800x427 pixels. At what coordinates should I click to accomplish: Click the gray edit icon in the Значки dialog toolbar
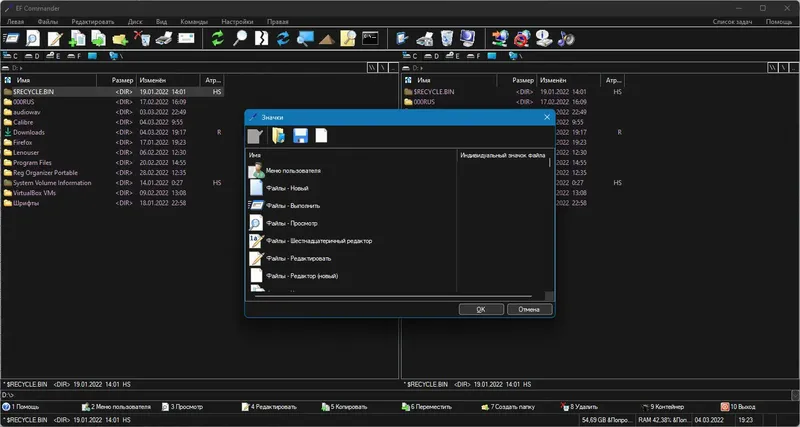point(255,136)
